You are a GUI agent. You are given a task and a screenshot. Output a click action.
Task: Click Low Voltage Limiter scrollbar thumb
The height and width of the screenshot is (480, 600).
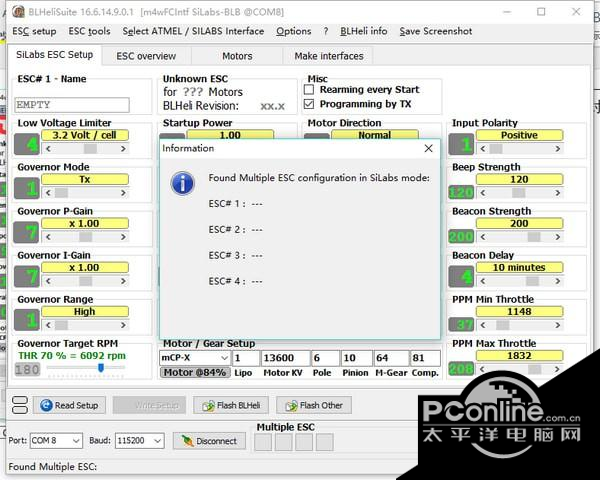click(x=91, y=149)
